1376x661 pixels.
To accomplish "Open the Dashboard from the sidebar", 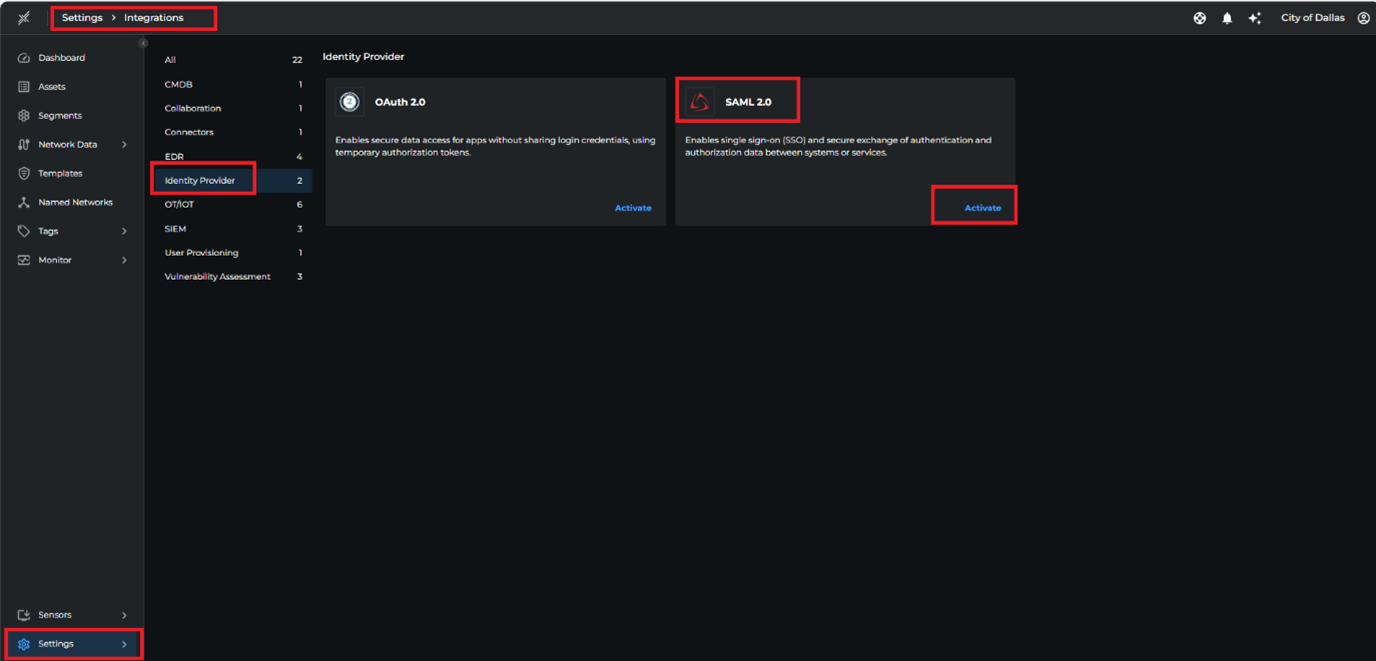I will point(60,57).
